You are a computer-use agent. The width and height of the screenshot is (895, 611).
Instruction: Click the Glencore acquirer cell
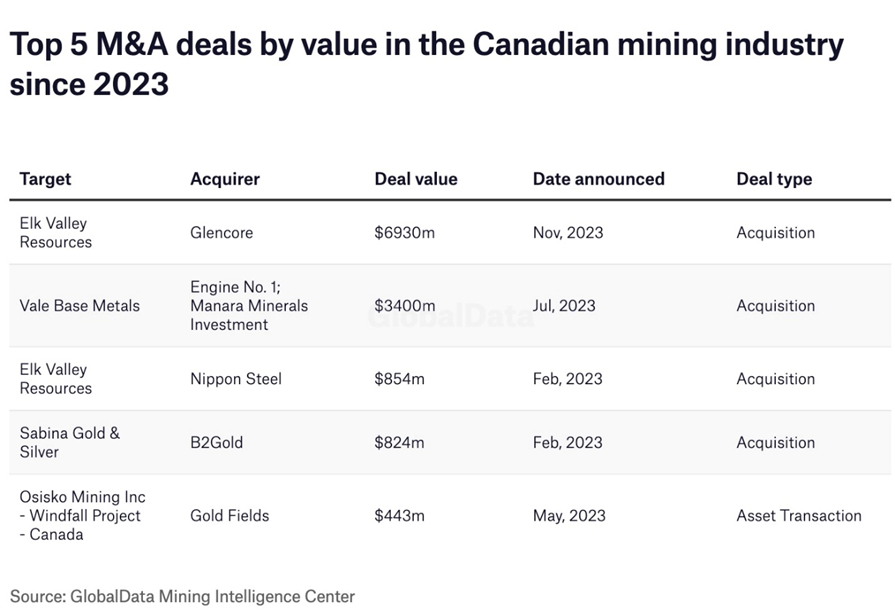click(221, 233)
